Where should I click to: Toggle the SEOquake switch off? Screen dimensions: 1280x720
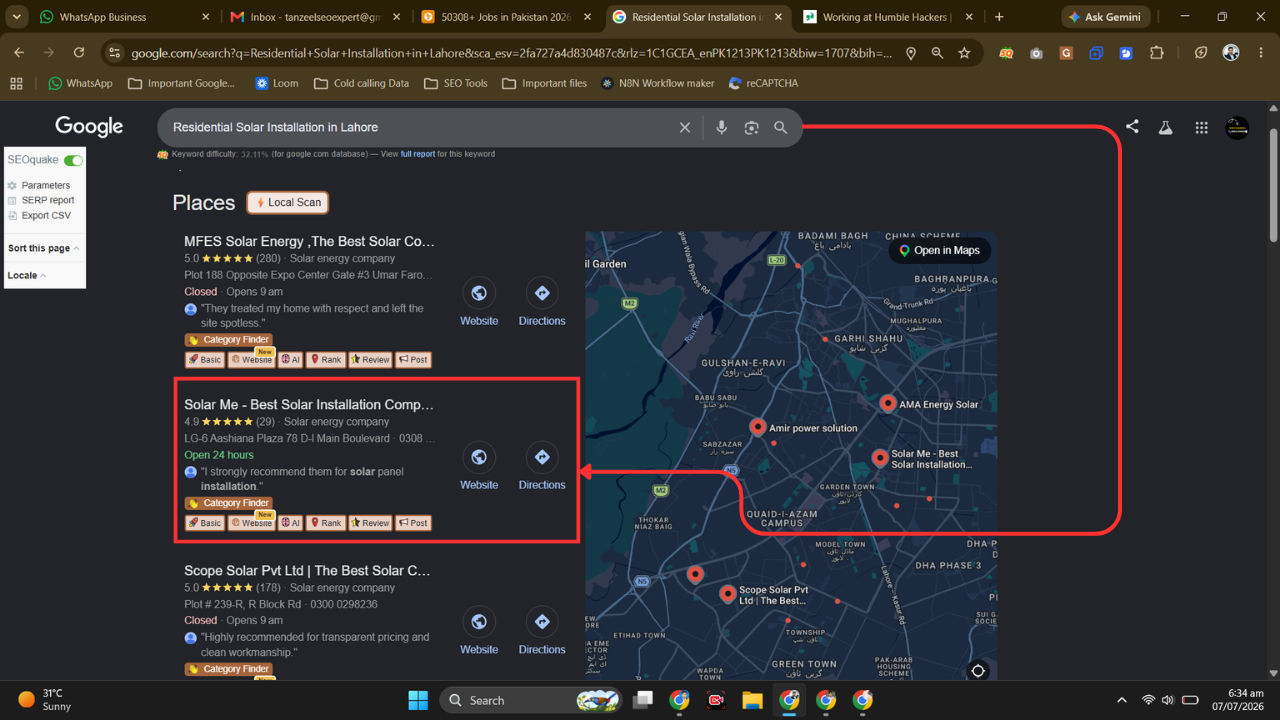click(x=73, y=160)
